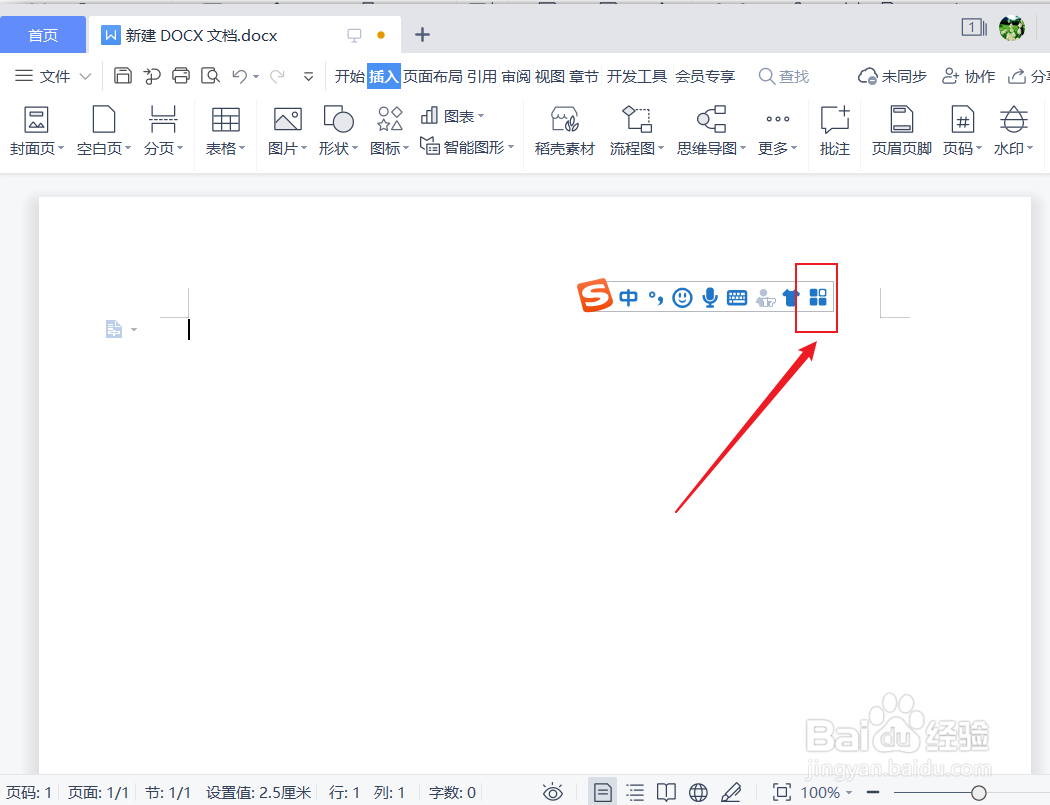Screen dimensions: 1050x805
Task: Go to the 首页 home tab
Action: pyautogui.click(x=43, y=34)
